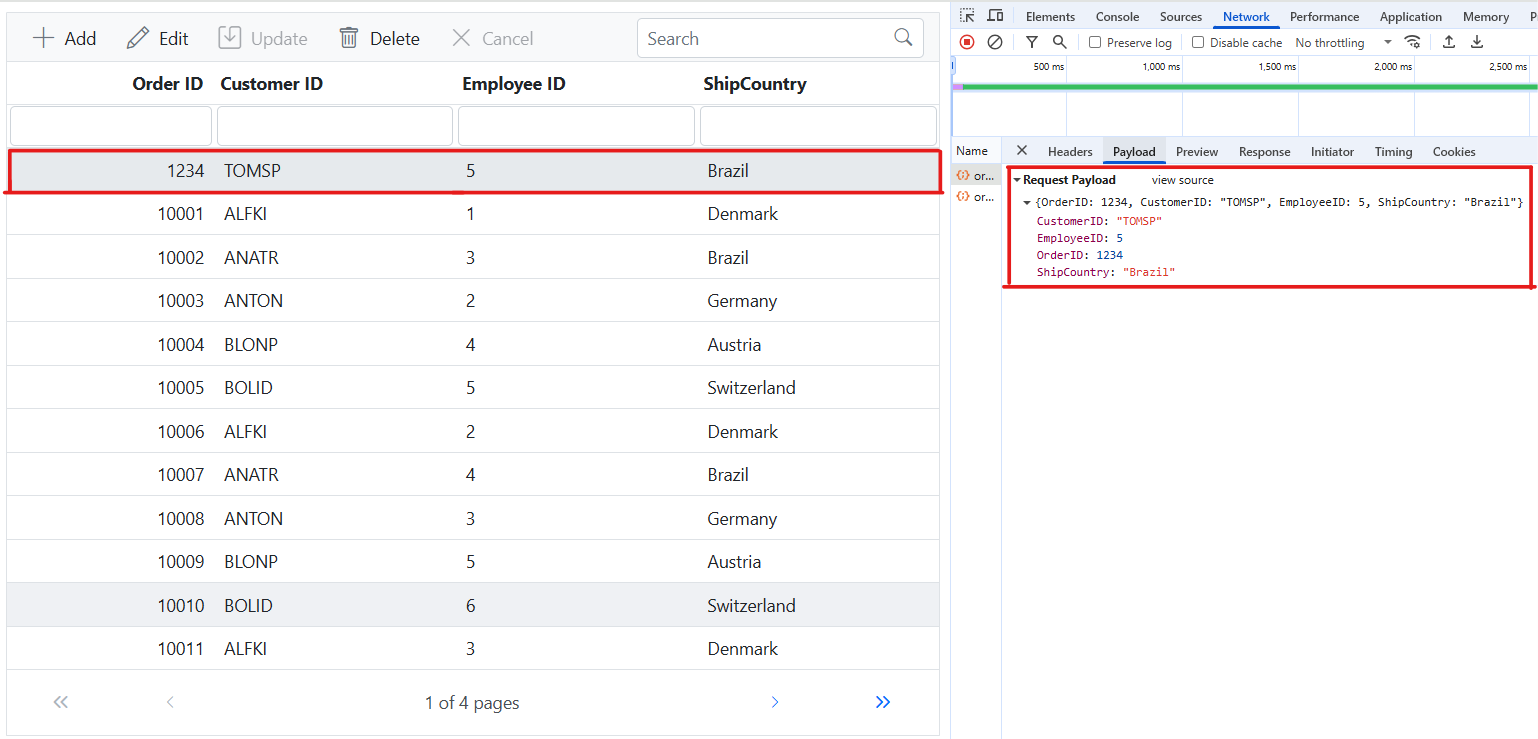
Task: Select the row with Order ID 10003
Action: click(x=472, y=301)
